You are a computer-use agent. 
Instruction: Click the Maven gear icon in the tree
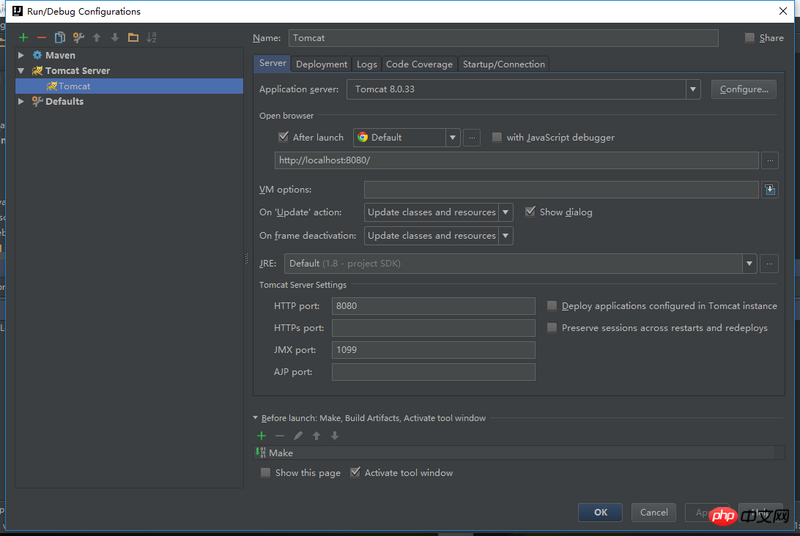tap(37, 55)
